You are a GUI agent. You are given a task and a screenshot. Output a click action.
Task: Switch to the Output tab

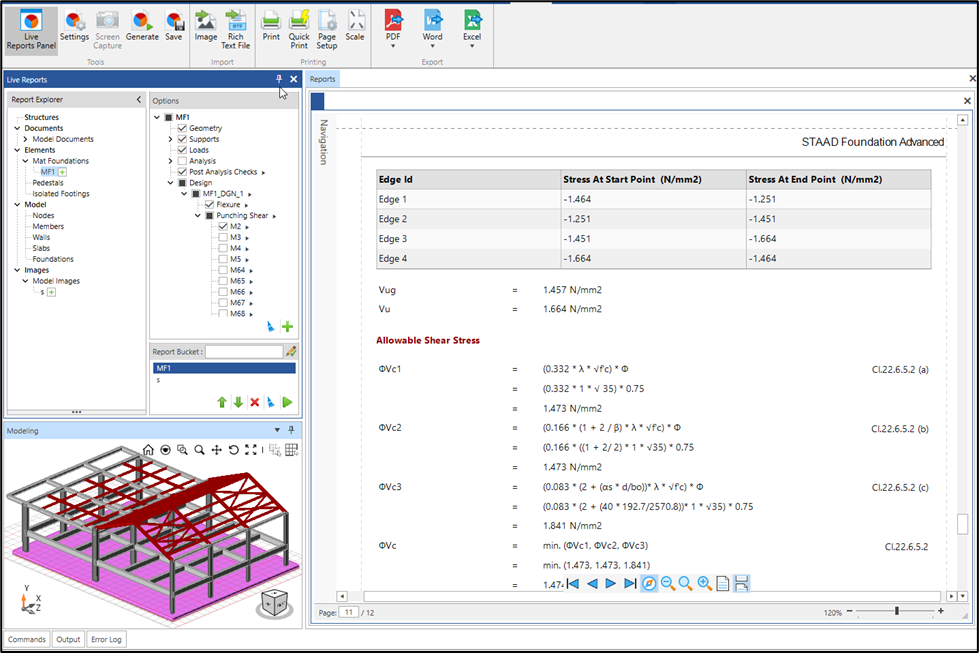click(x=68, y=640)
